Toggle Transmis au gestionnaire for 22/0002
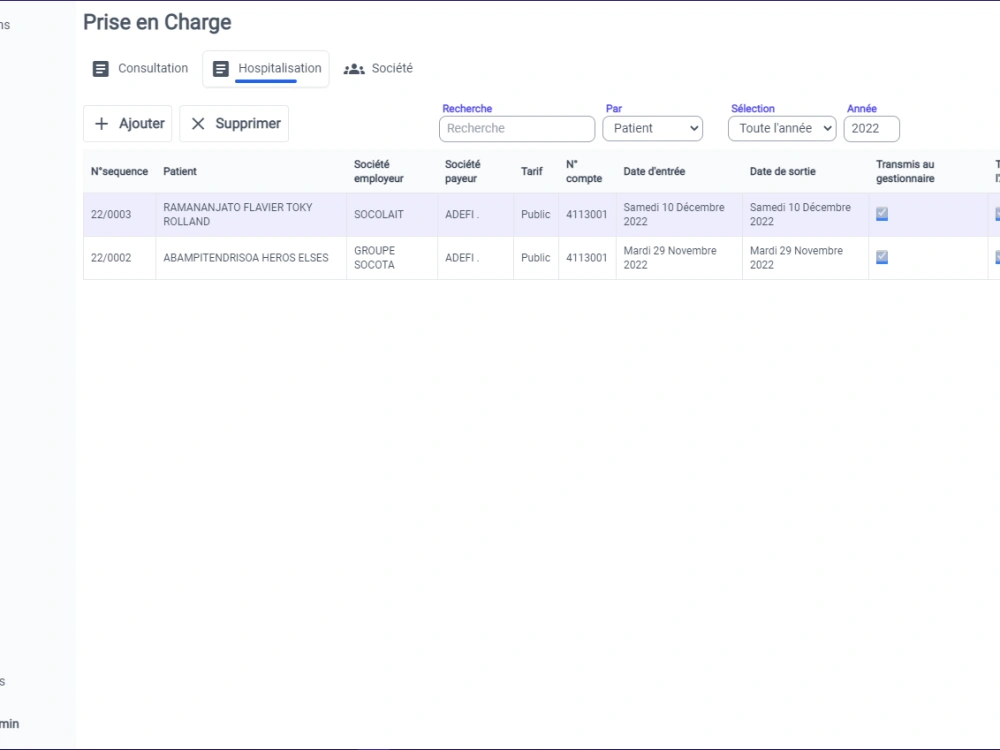The height and width of the screenshot is (750, 1000). (x=882, y=258)
